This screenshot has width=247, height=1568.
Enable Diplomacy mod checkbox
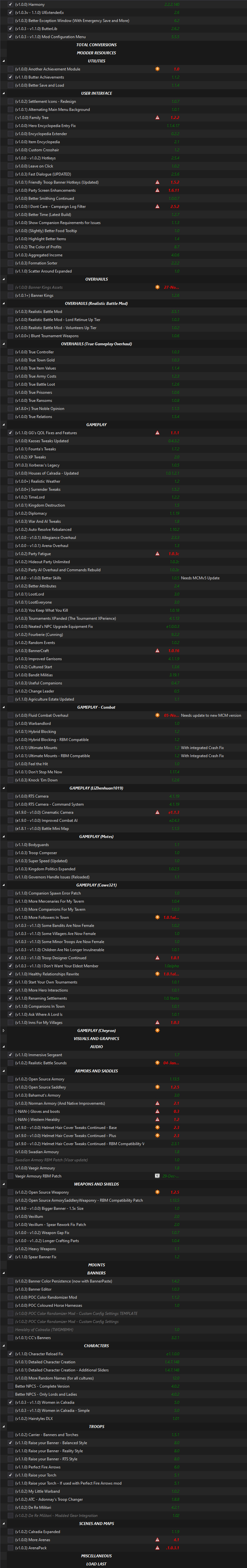[10, 513]
